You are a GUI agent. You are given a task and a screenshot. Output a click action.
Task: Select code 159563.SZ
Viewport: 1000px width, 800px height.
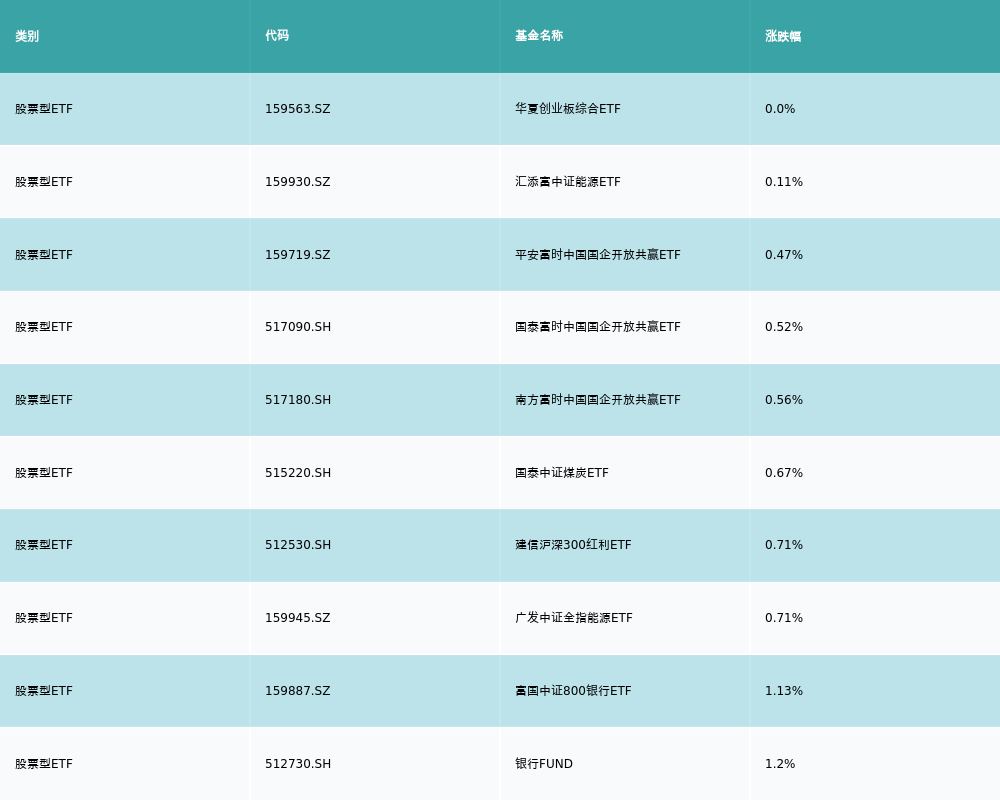tap(298, 109)
